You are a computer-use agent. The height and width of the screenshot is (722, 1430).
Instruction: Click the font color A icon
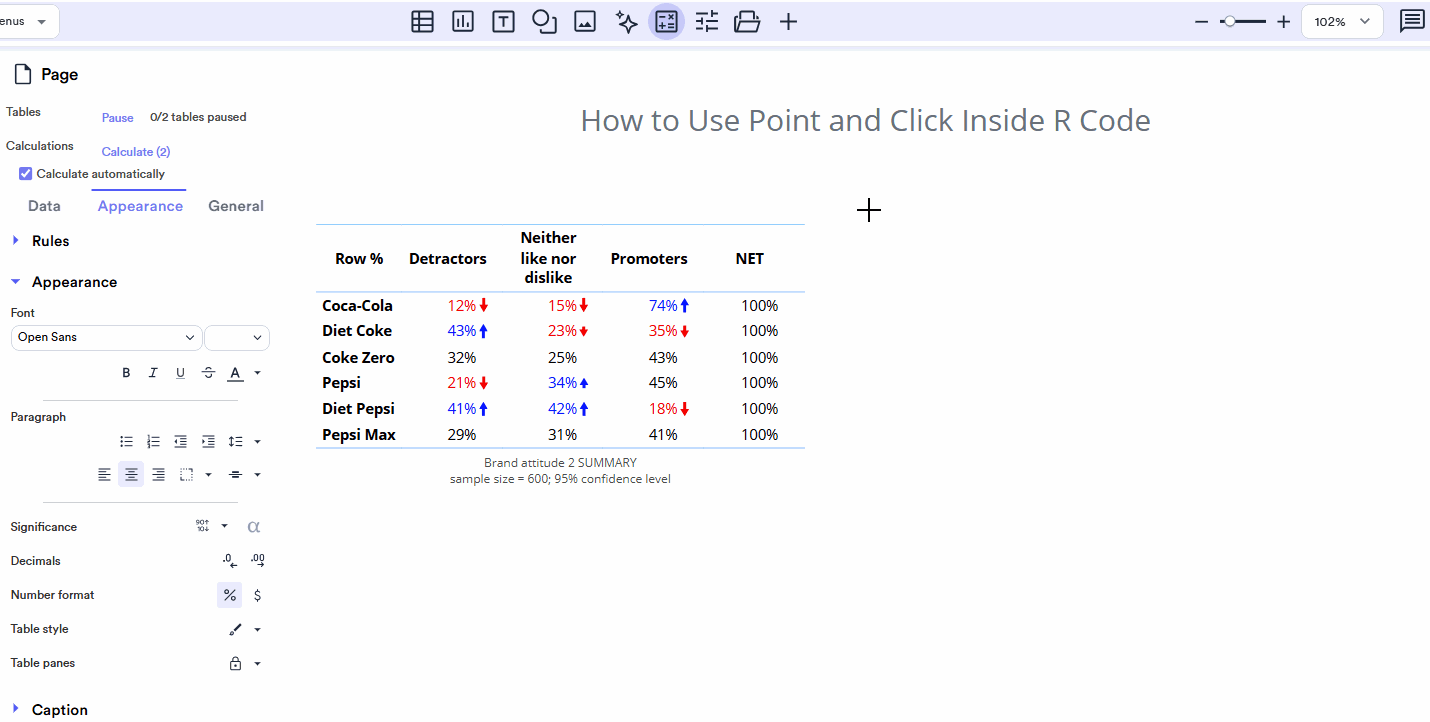(x=235, y=373)
